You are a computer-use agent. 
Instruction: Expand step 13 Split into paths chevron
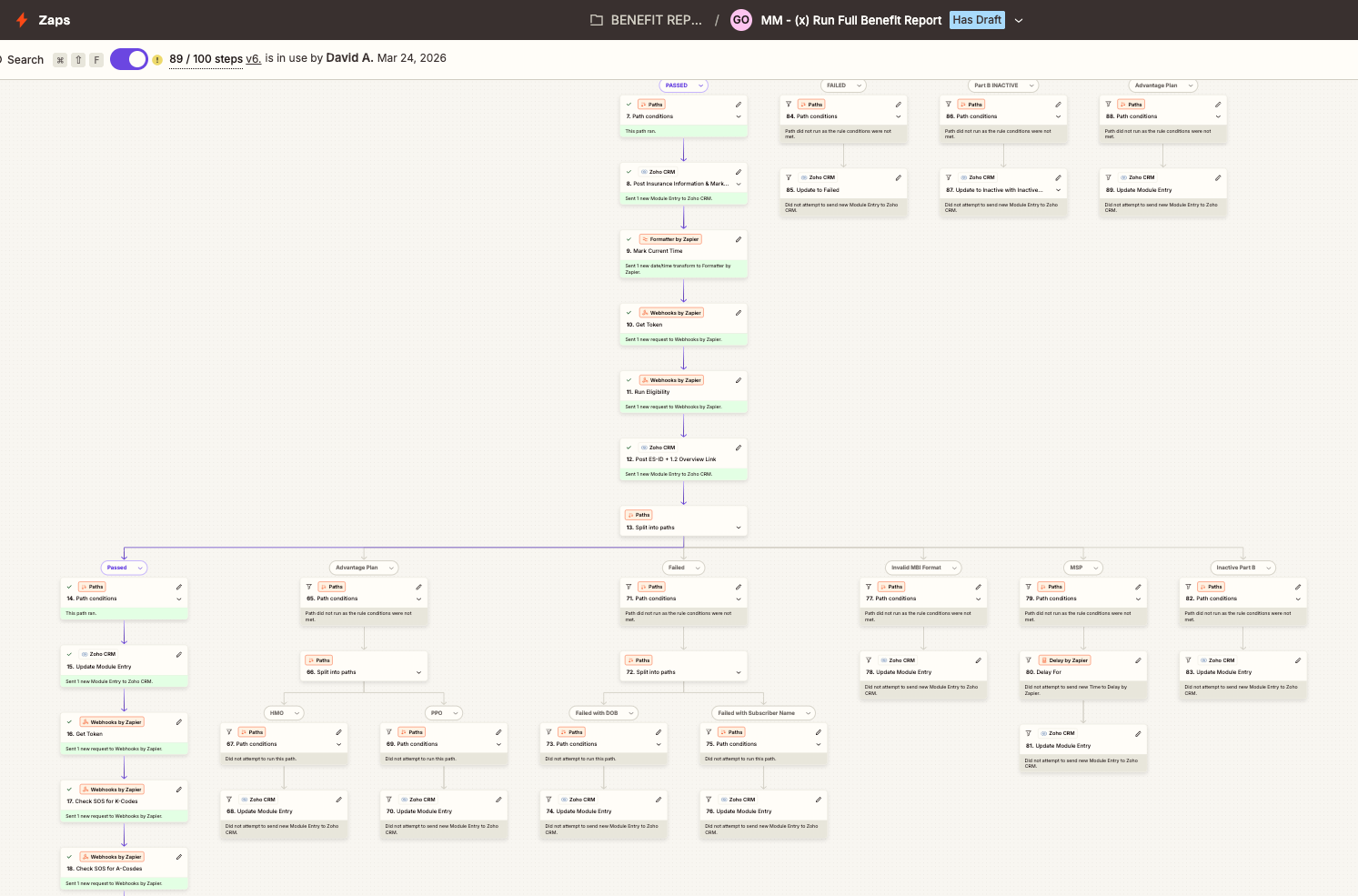pos(738,528)
